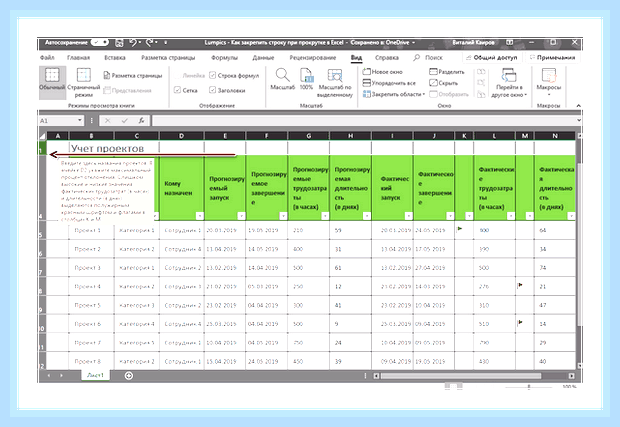
Task: Open Перейти в другое окно dropdown
Action: [509, 83]
